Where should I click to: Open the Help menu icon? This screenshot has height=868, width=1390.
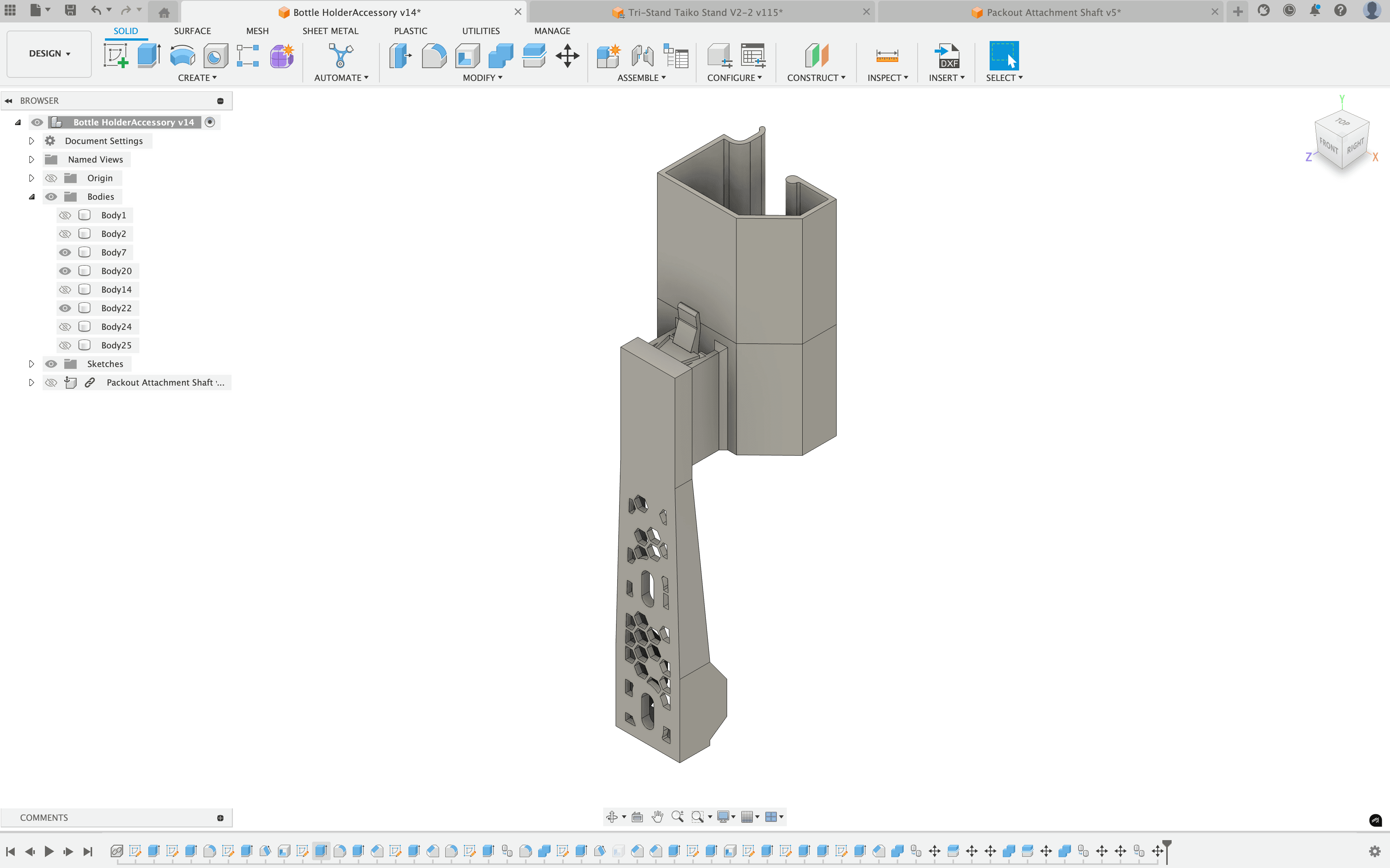(x=1340, y=10)
